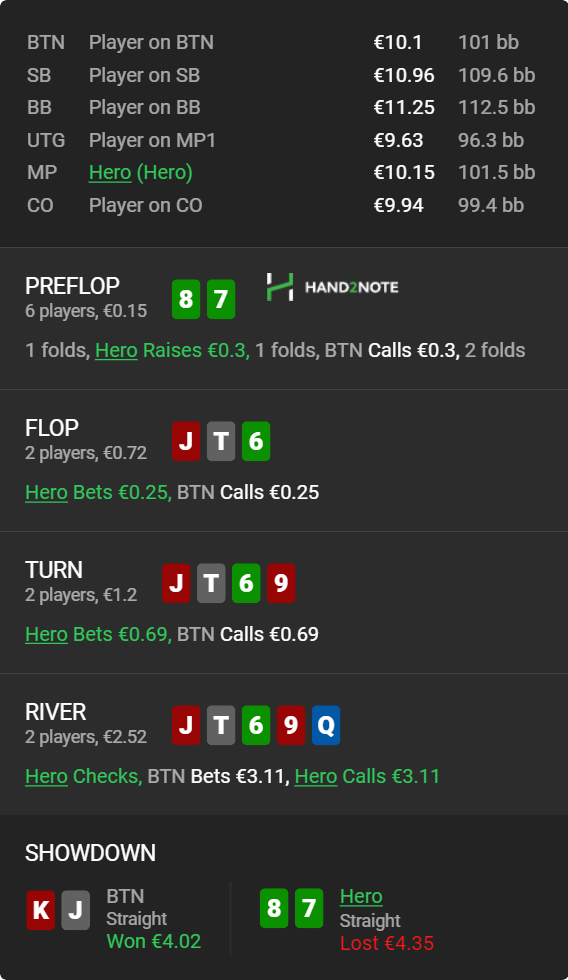Click the Hero link before Bets €0.25
Viewport: 568px width, 980px height.
46,492
